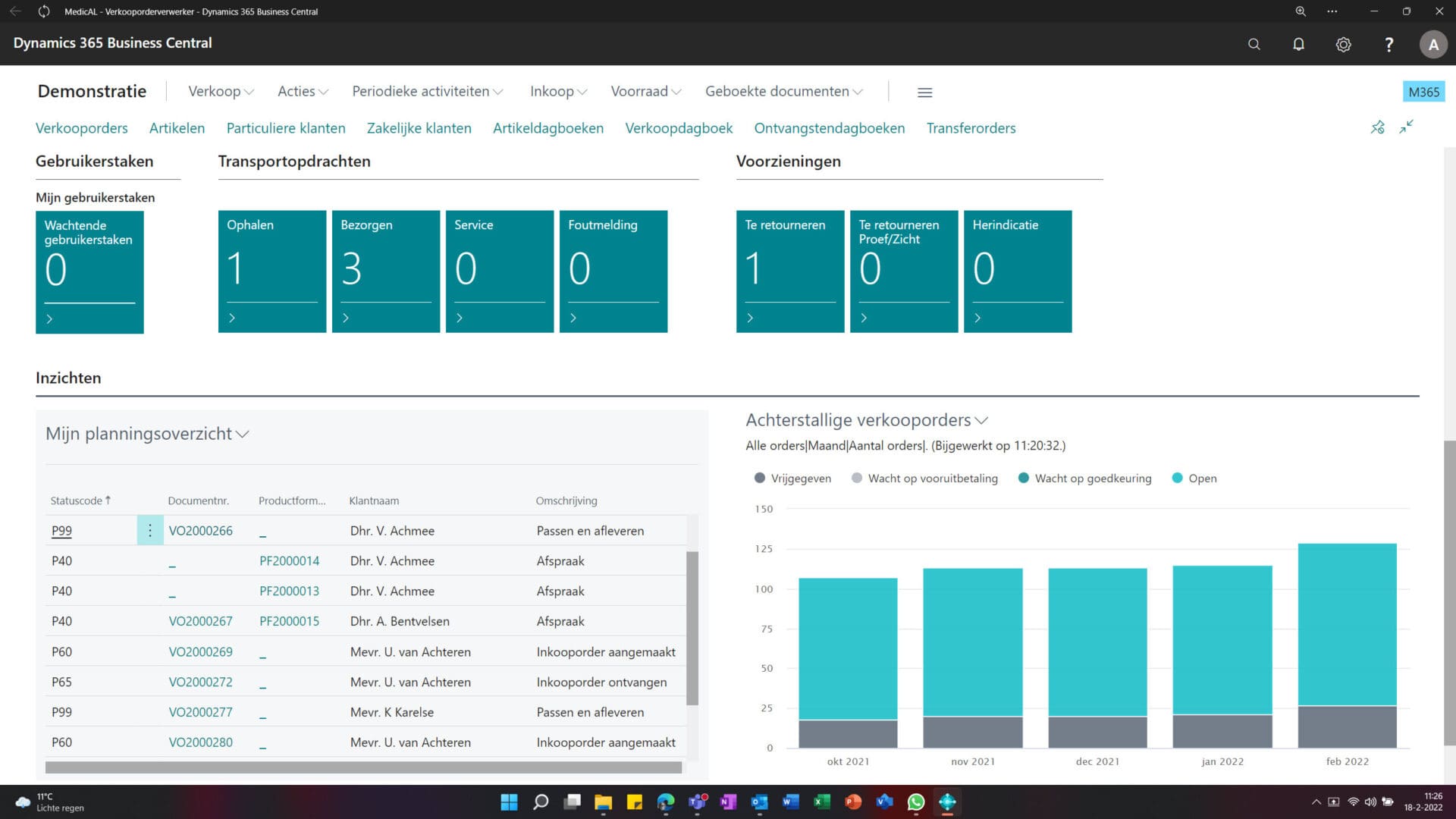Click the feb 2022 Open bar segment
Image resolution: width=1456 pixels, height=819 pixels.
[1347, 624]
